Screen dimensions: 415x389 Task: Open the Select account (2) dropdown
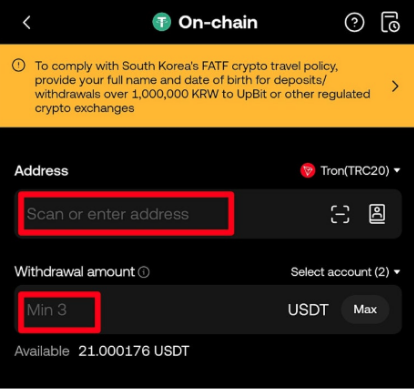[345, 272]
